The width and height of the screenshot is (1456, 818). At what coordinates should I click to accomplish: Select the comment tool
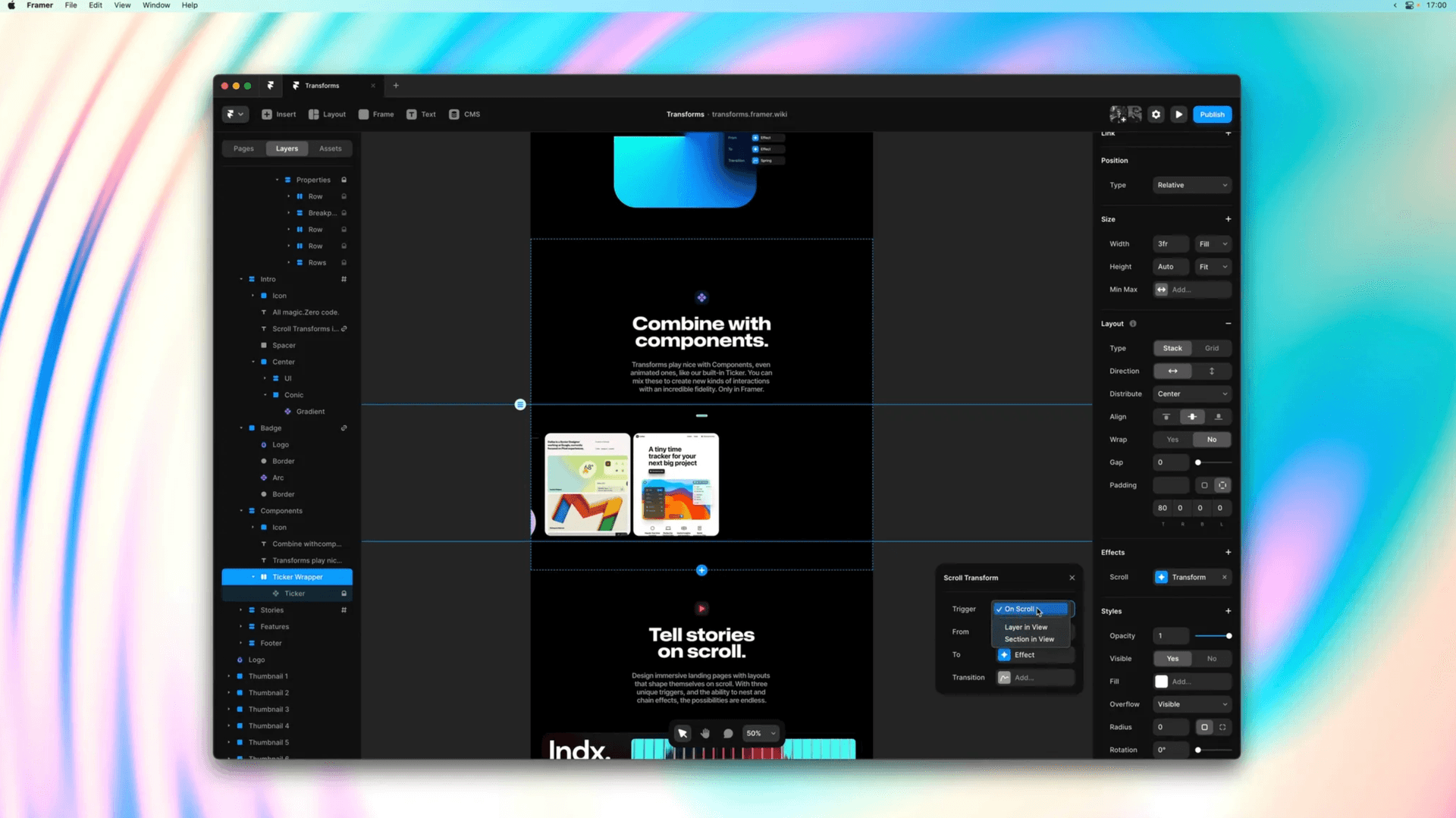[728, 733]
